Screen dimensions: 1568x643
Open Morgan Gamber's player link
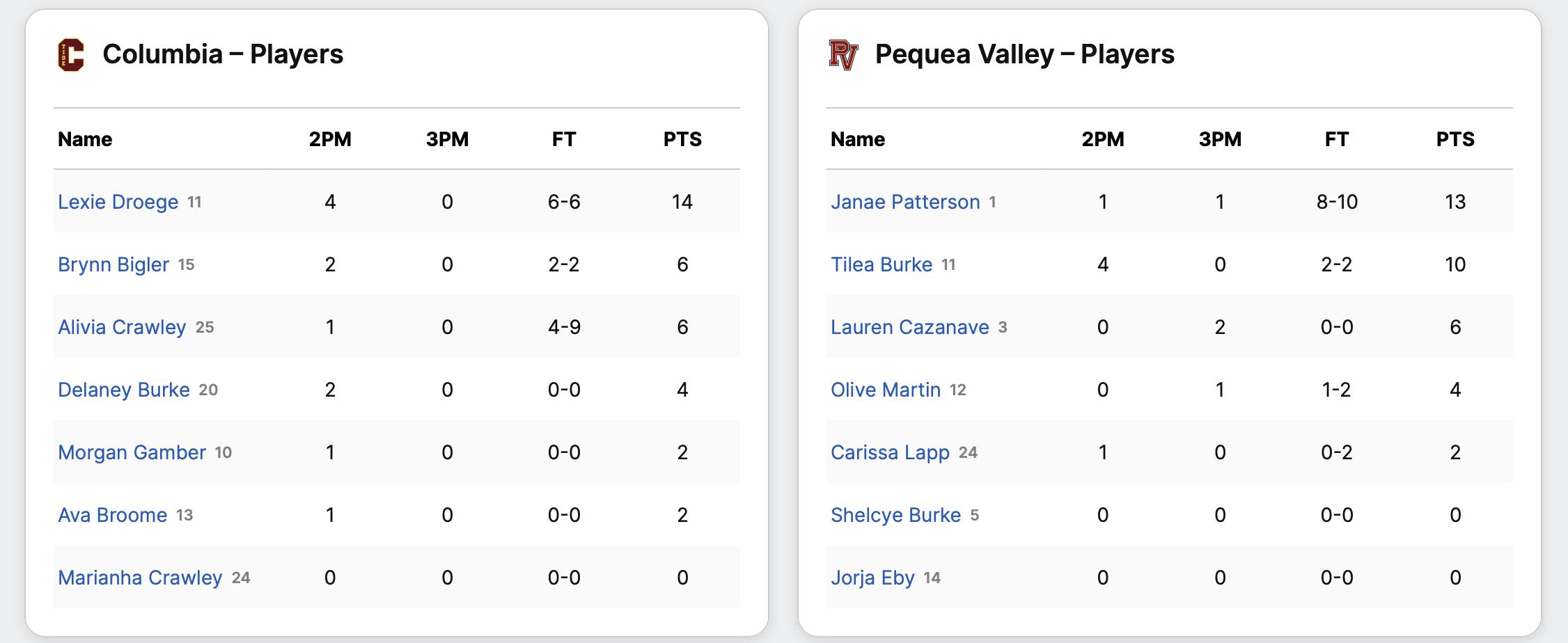[x=132, y=452]
